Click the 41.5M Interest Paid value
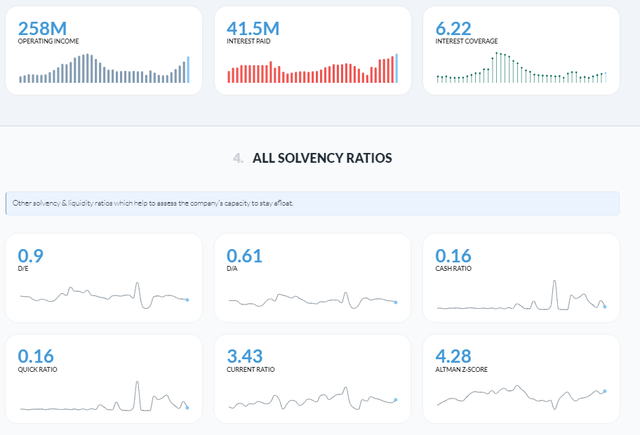640x435 pixels. click(x=254, y=27)
